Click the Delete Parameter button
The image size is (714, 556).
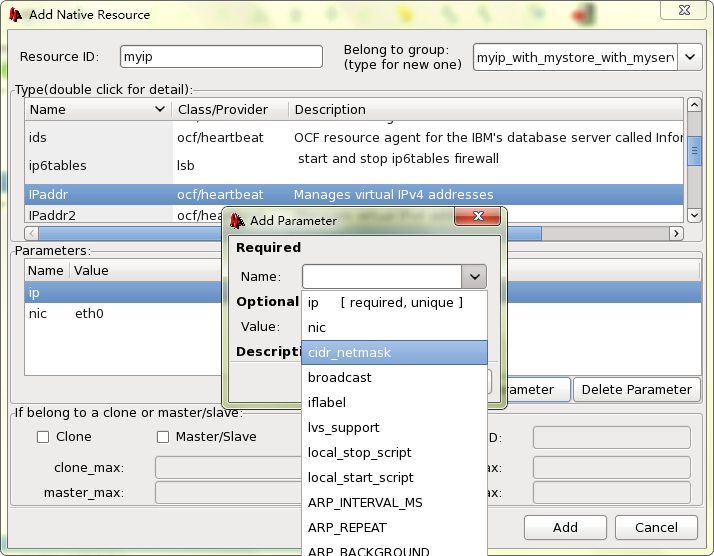pos(636,390)
